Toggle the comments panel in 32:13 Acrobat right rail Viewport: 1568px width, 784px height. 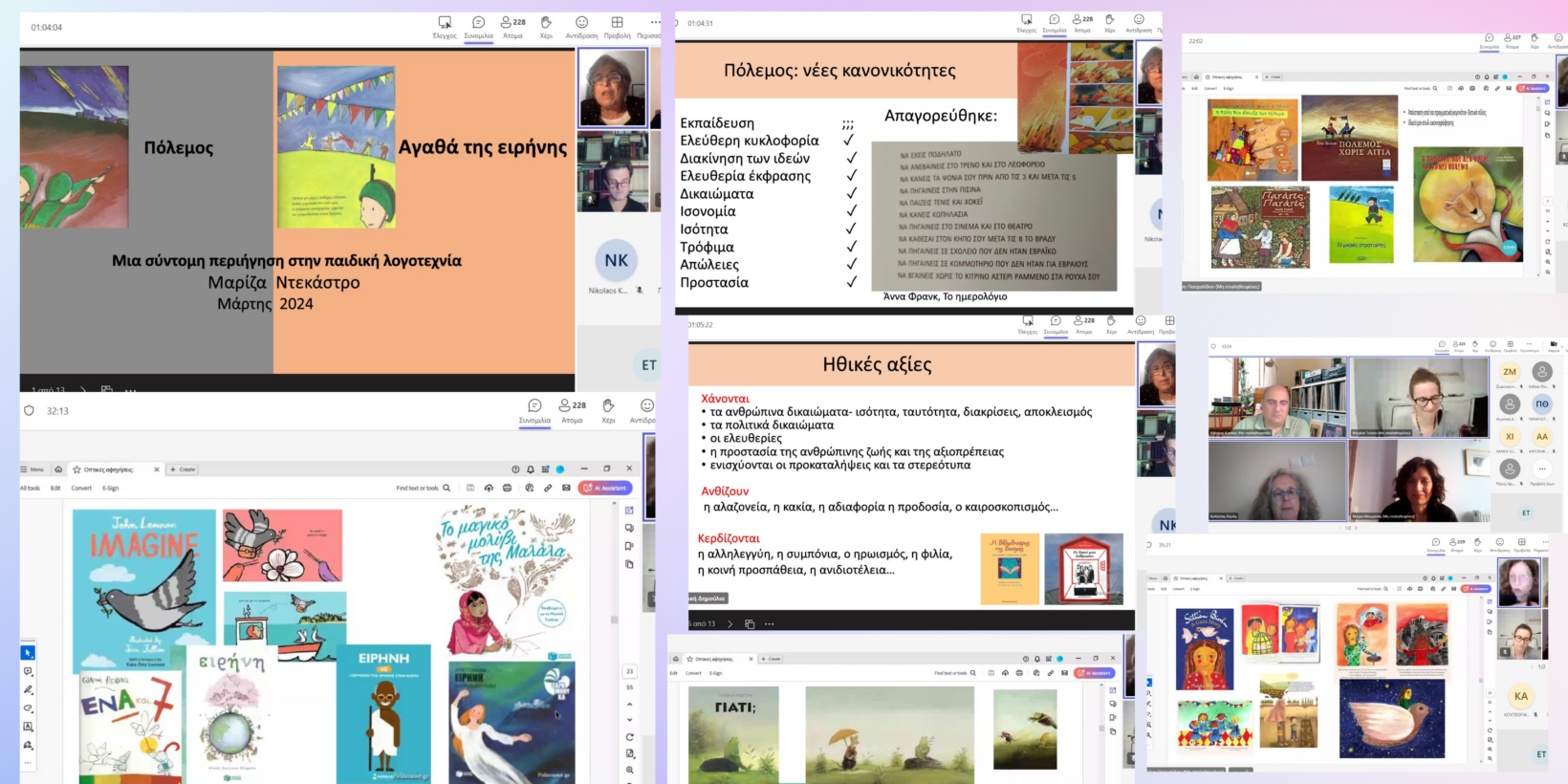pyautogui.click(x=629, y=528)
